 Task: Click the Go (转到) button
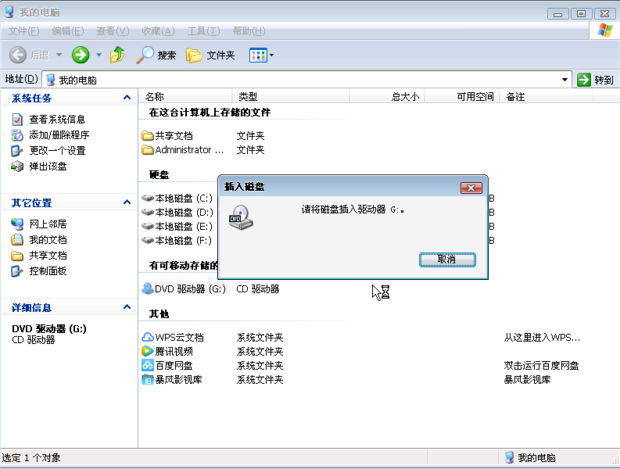[x=595, y=80]
